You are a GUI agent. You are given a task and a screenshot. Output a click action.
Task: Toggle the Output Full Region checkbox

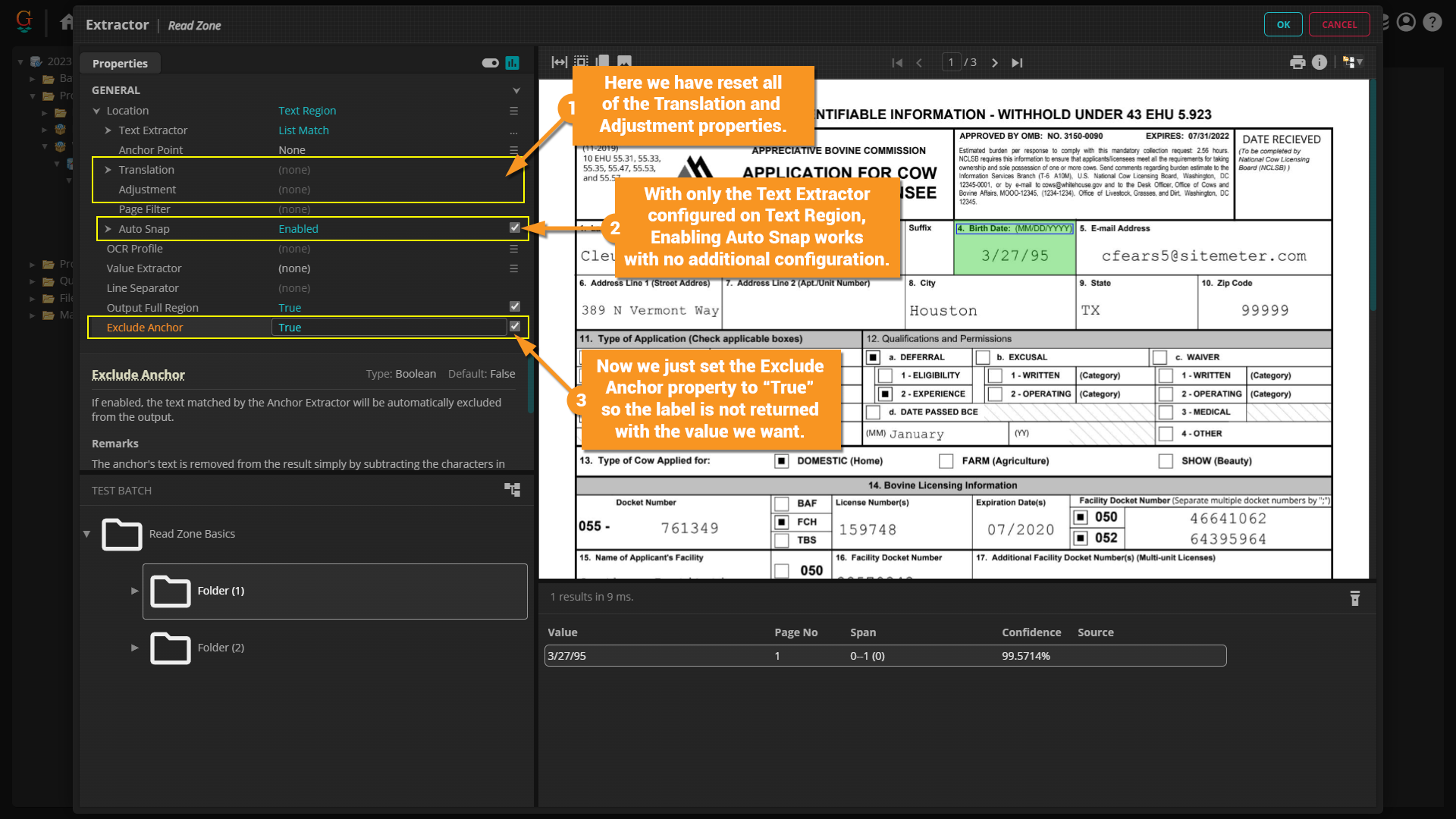[x=515, y=307]
